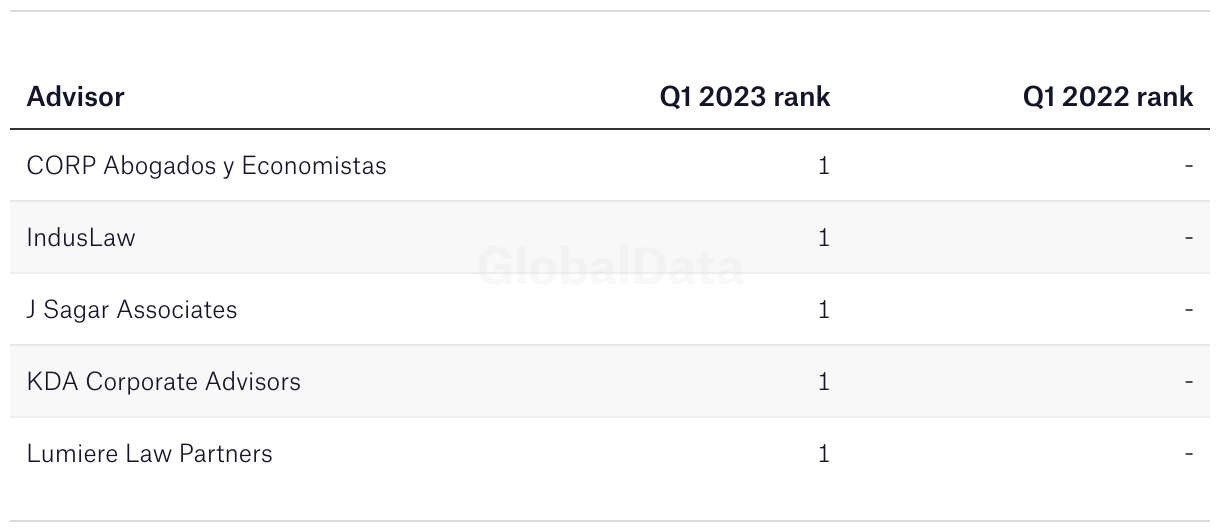
Task: Click the Q1 2023 rank column header
Action: pyautogui.click(x=745, y=97)
